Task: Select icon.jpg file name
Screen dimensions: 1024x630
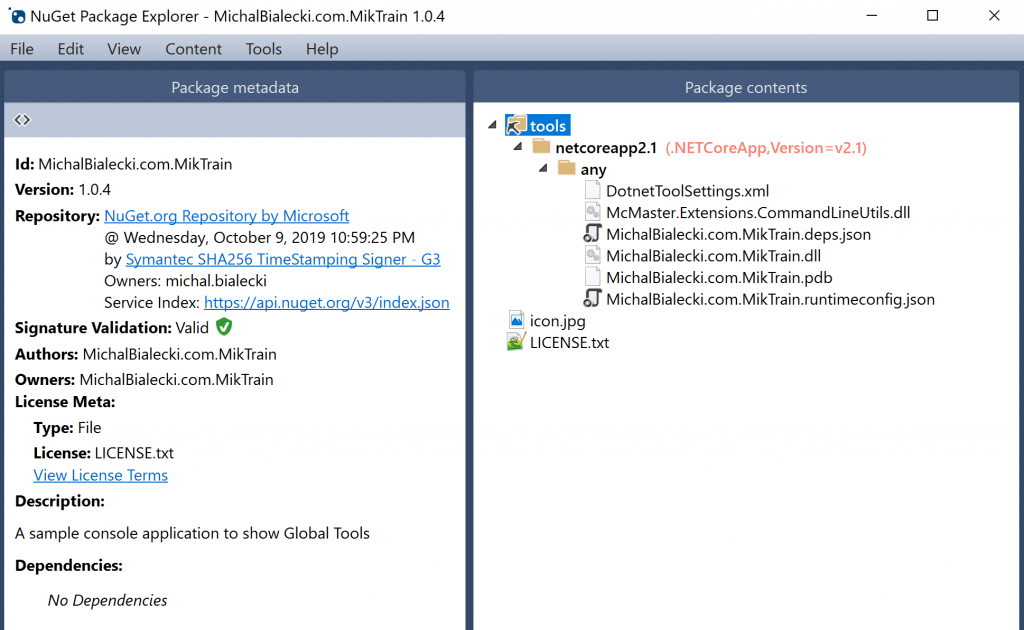Action: pyautogui.click(x=557, y=321)
